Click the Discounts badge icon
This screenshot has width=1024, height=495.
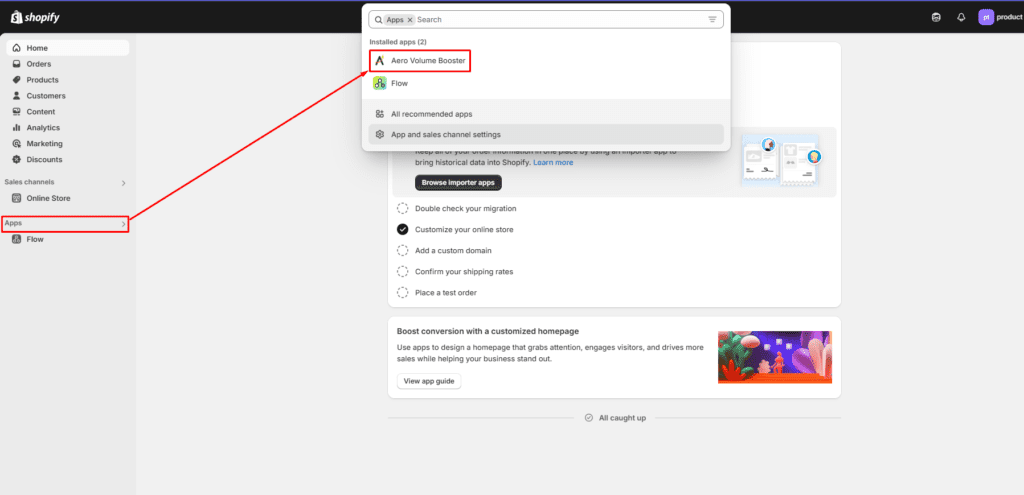pyautogui.click(x=16, y=159)
